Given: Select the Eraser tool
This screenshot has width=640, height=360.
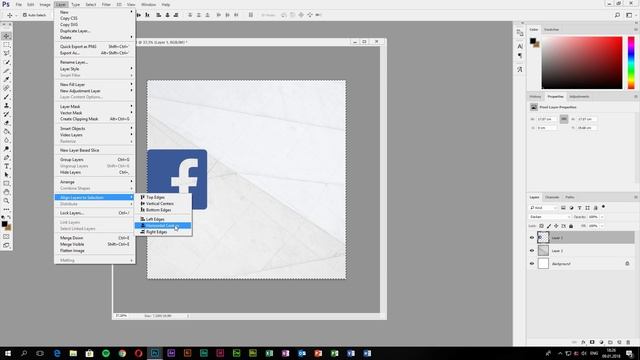Looking at the screenshot, I should (7, 123).
